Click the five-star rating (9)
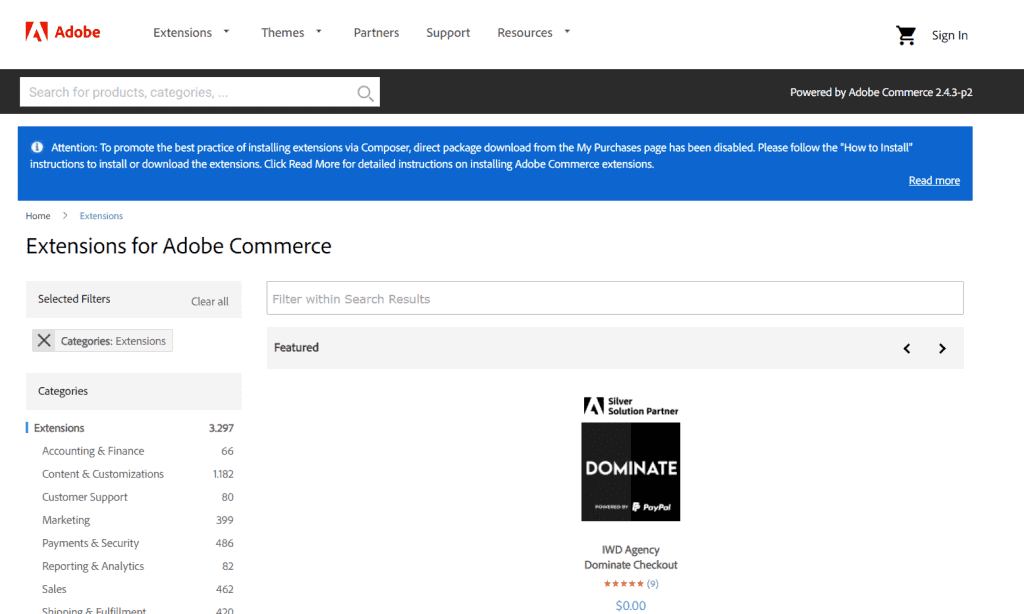 (x=631, y=584)
